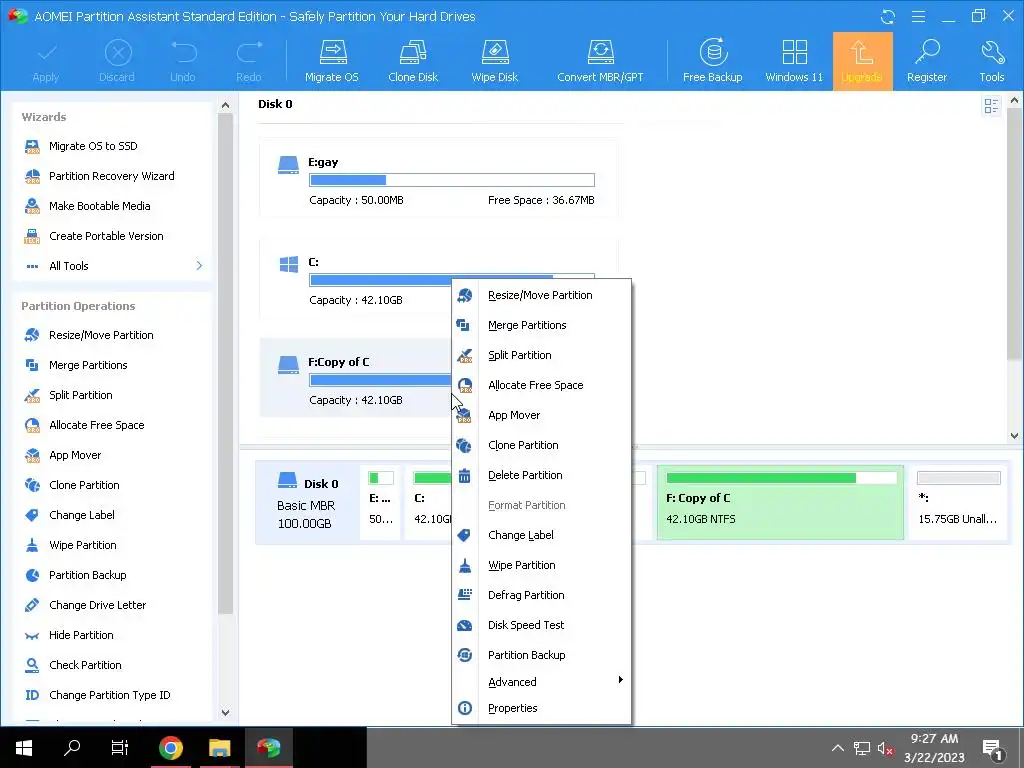Launch Free Backup from the toolbar
Image resolution: width=1024 pixels, height=768 pixels.
tap(712, 61)
